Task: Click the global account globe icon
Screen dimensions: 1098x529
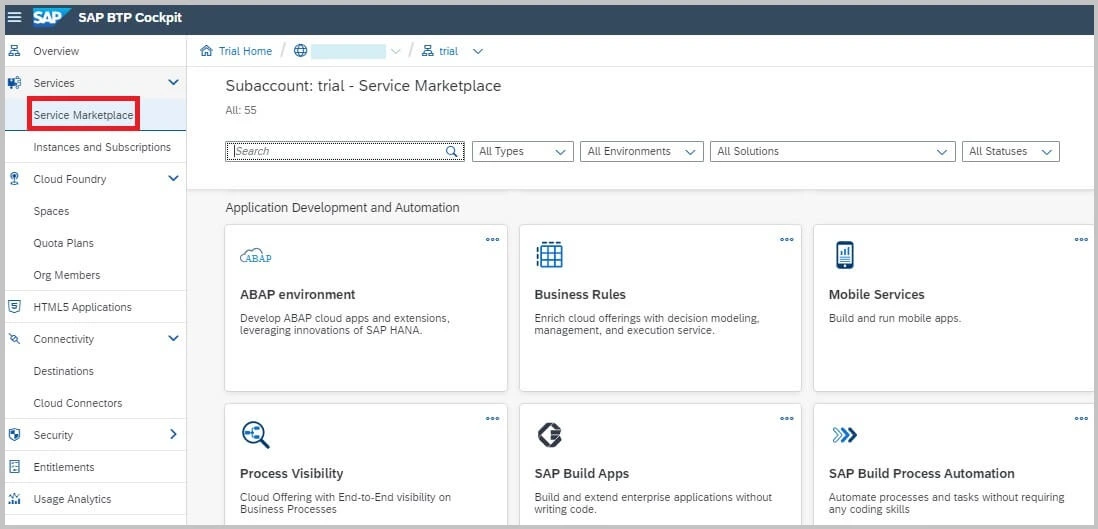Action: pos(300,51)
